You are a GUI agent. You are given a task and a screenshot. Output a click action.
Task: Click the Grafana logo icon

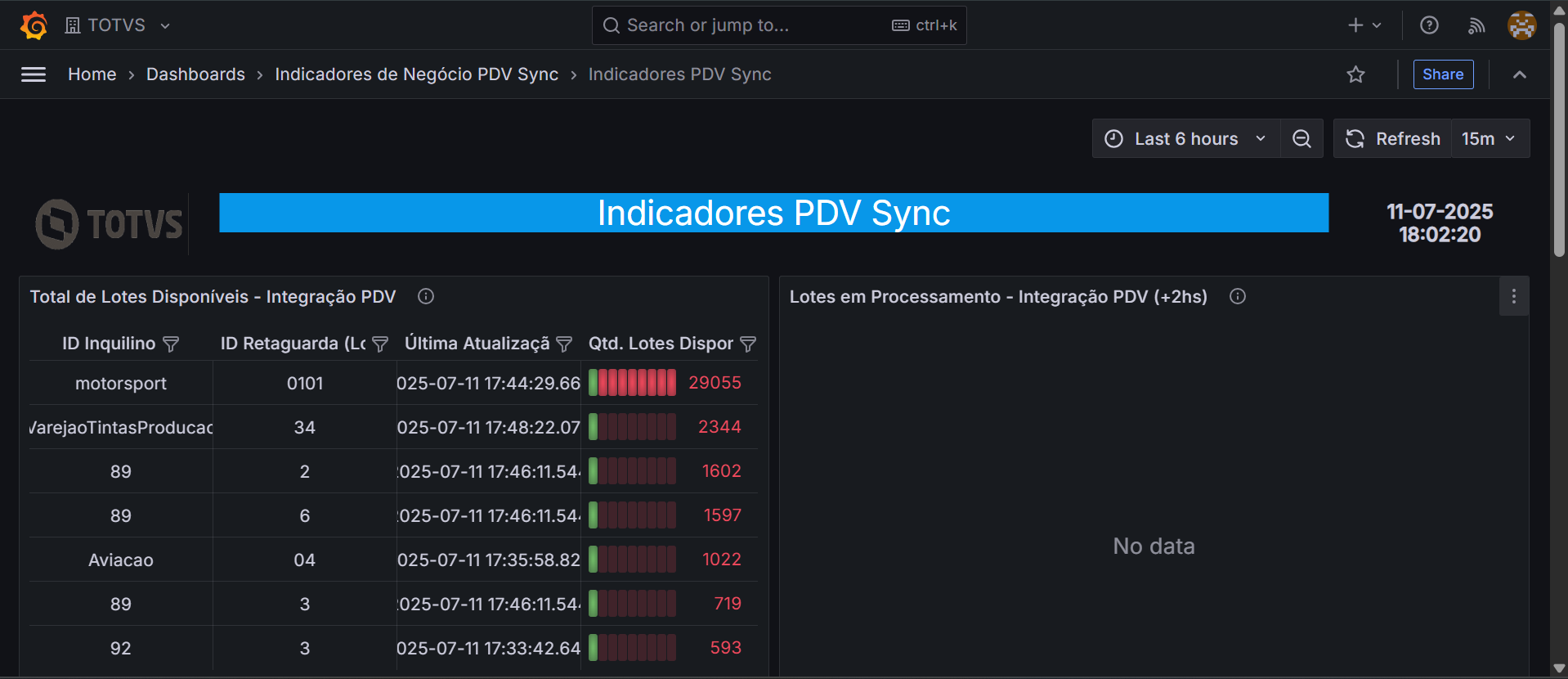coord(34,25)
